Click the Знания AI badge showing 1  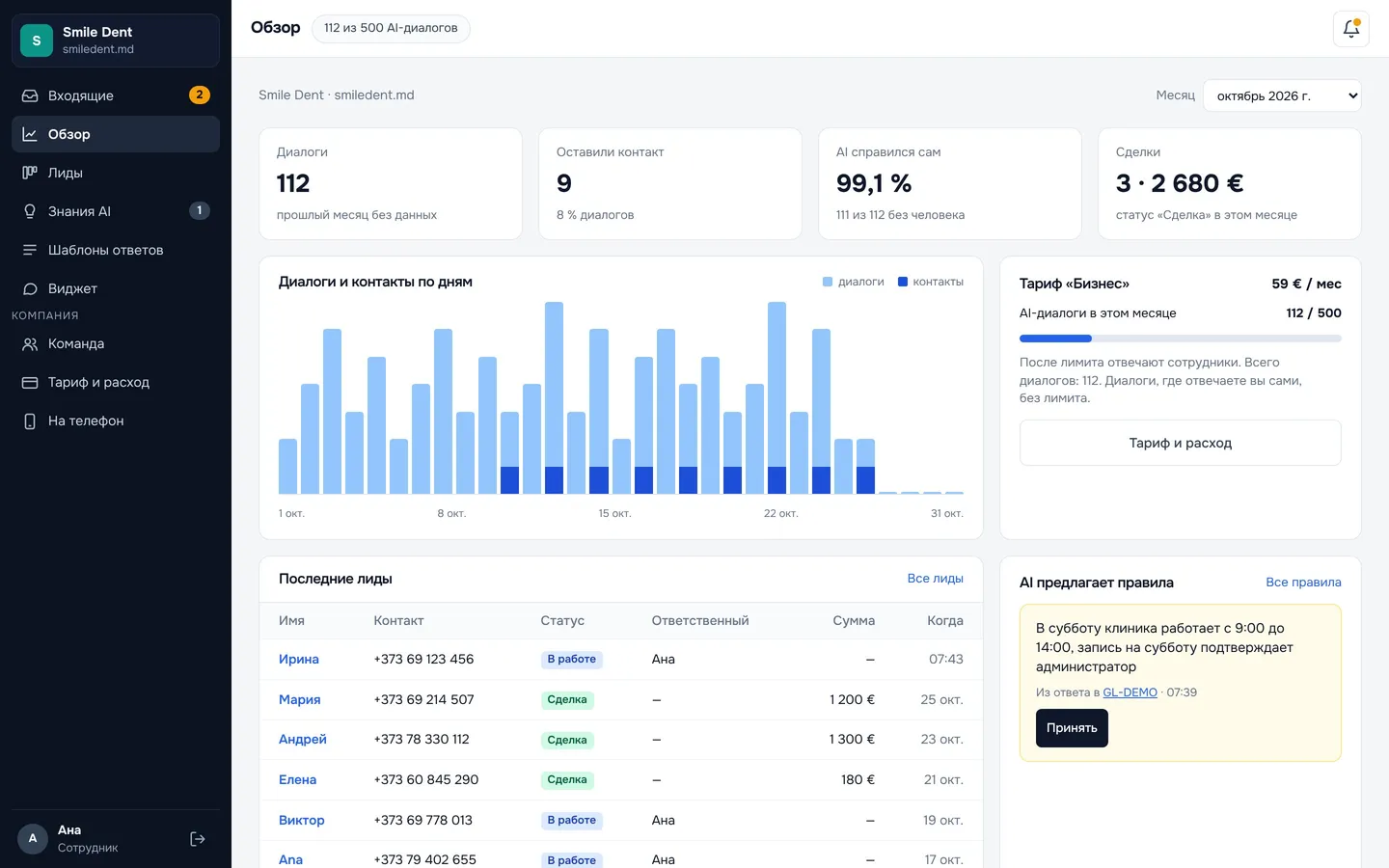[200, 210]
